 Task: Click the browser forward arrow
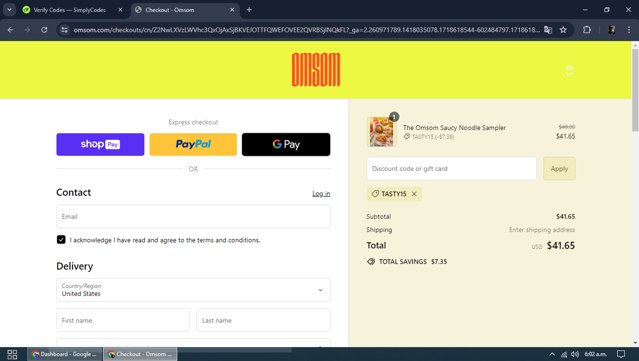[x=27, y=30]
